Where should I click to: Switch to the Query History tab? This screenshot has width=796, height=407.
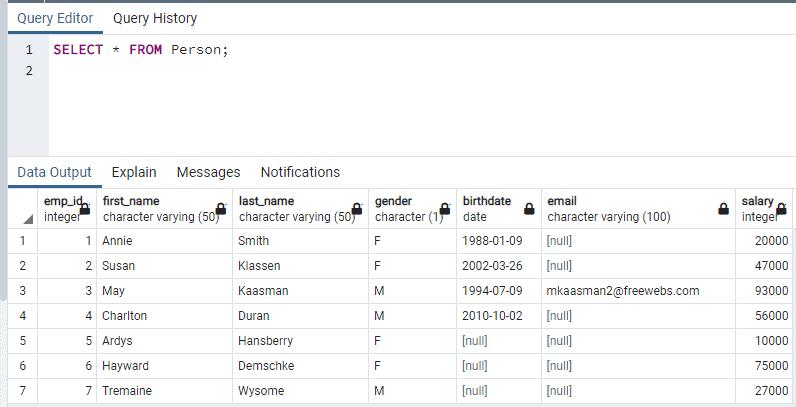point(155,18)
